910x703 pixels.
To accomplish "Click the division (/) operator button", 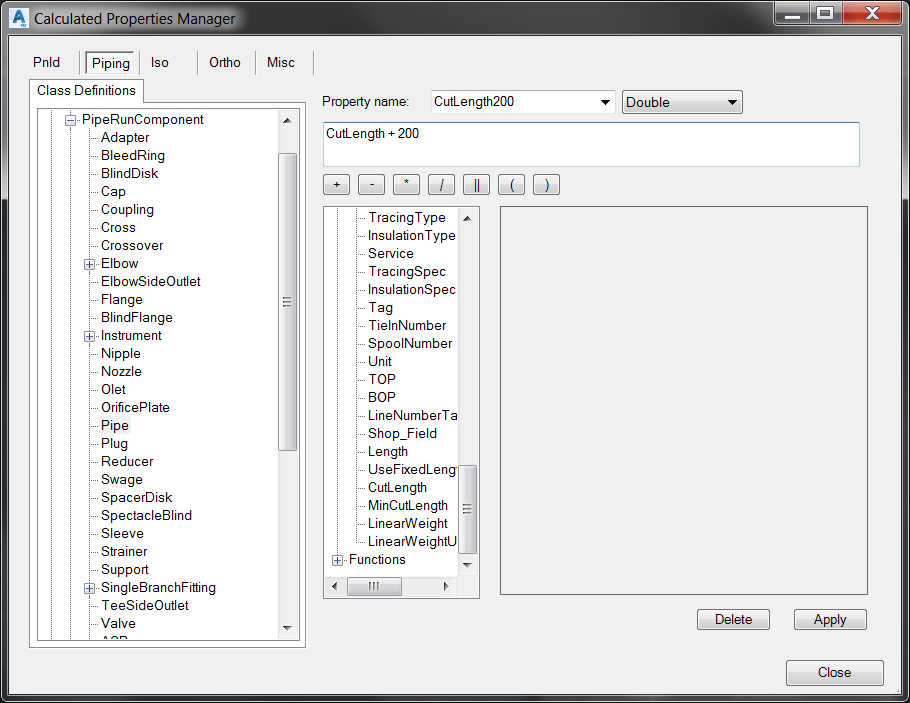I will (x=441, y=184).
